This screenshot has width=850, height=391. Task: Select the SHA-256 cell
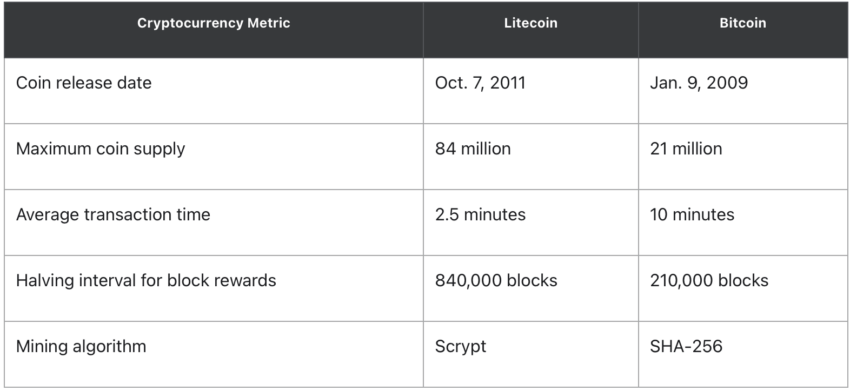tap(686, 346)
